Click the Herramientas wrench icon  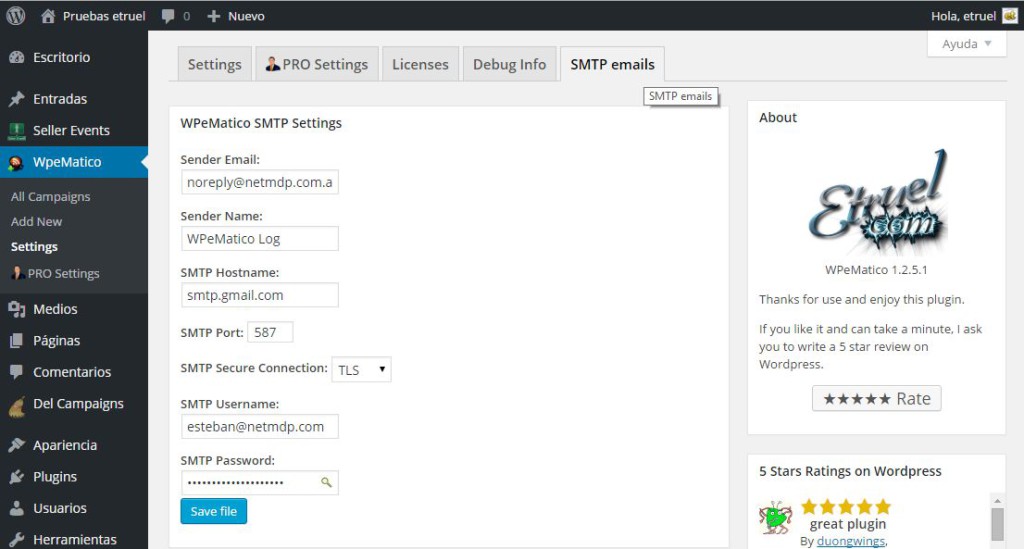16,539
